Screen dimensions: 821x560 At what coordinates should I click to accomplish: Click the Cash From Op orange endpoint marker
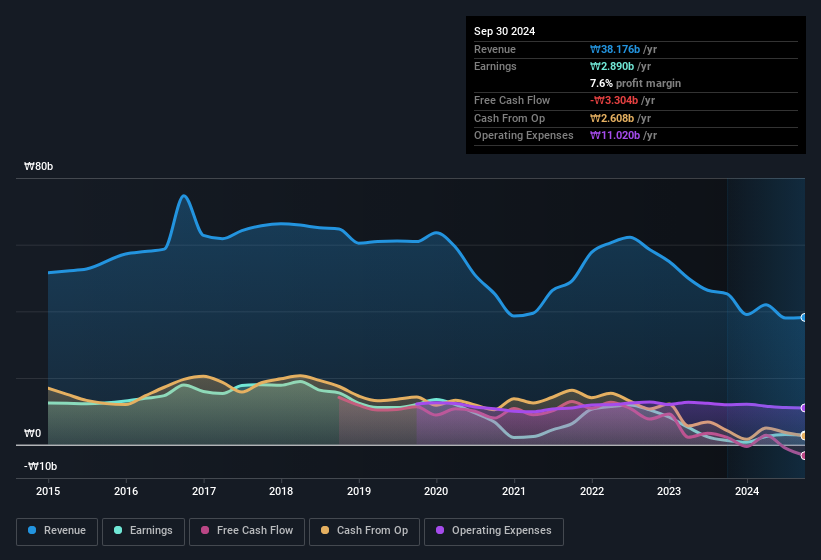point(804,435)
